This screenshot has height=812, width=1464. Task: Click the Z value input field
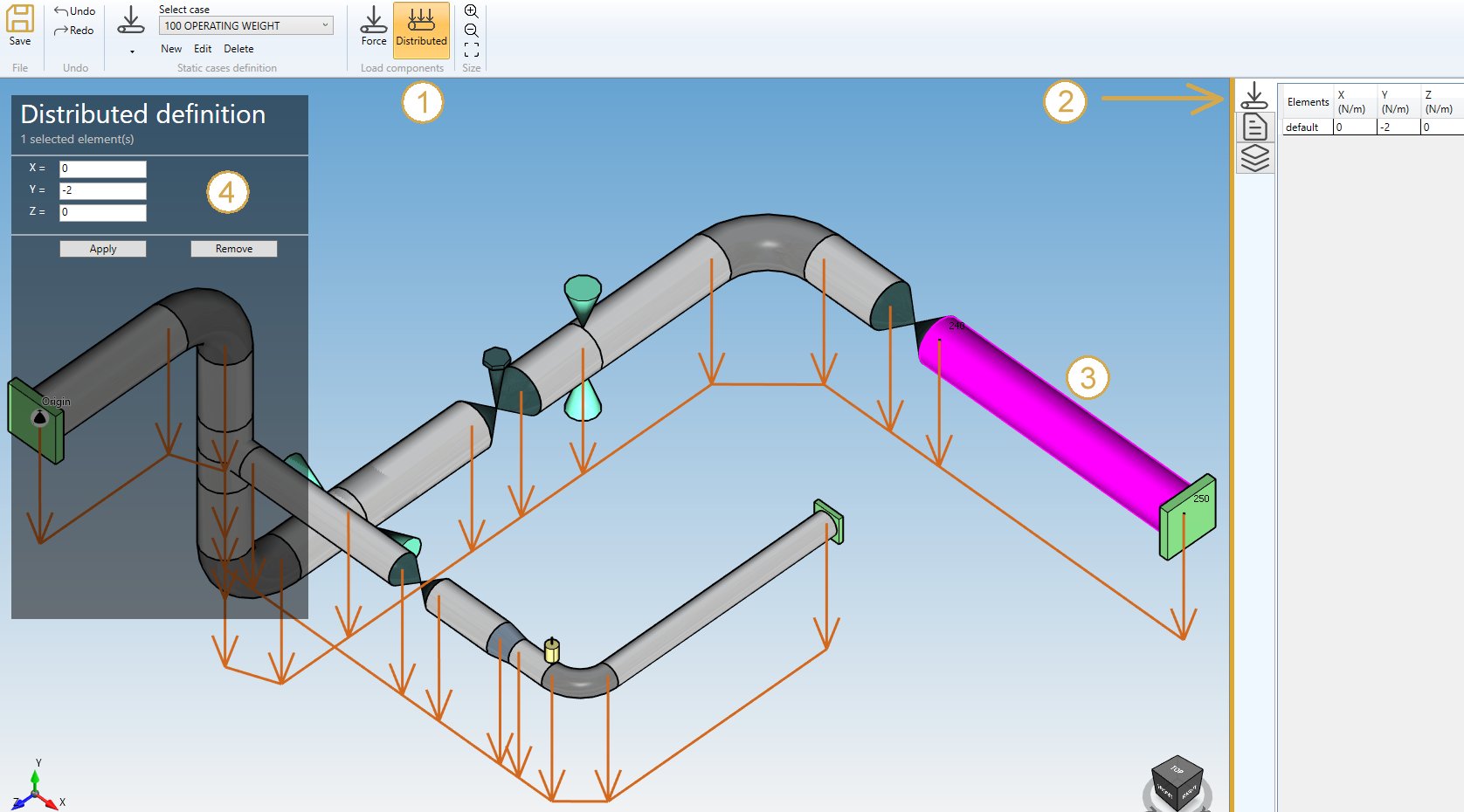click(x=103, y=212)
